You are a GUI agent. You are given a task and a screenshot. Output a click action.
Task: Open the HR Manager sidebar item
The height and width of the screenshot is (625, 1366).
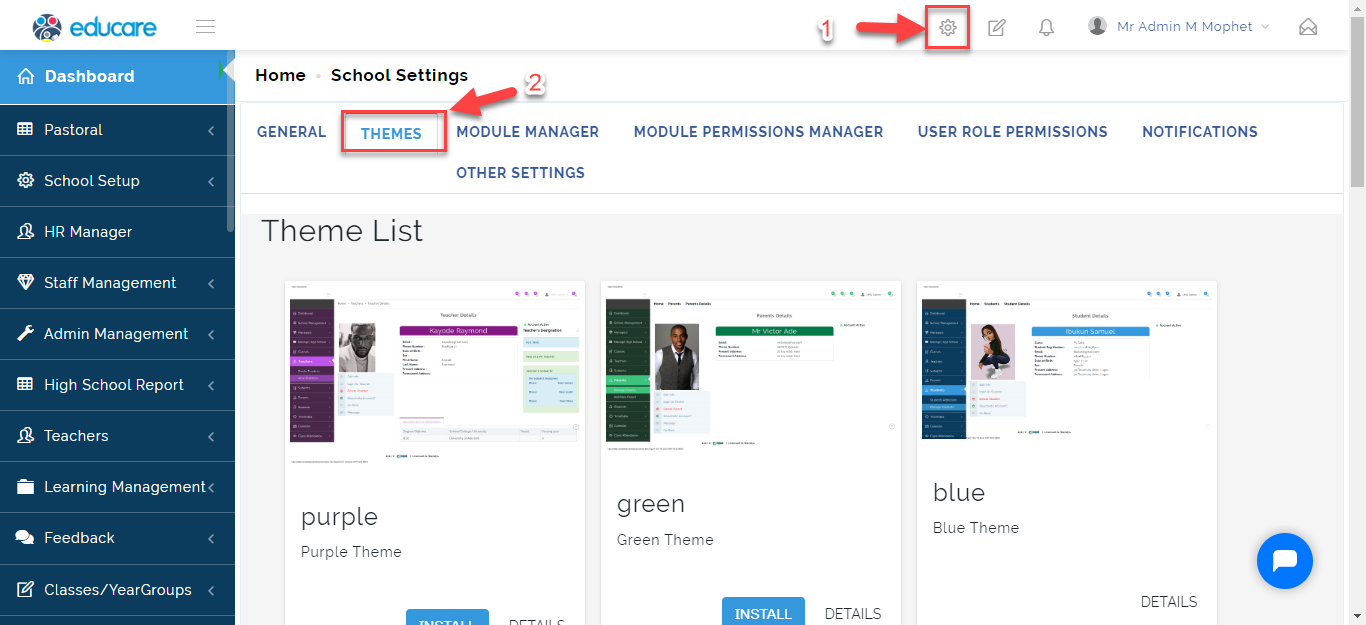(x=117, y=232)
